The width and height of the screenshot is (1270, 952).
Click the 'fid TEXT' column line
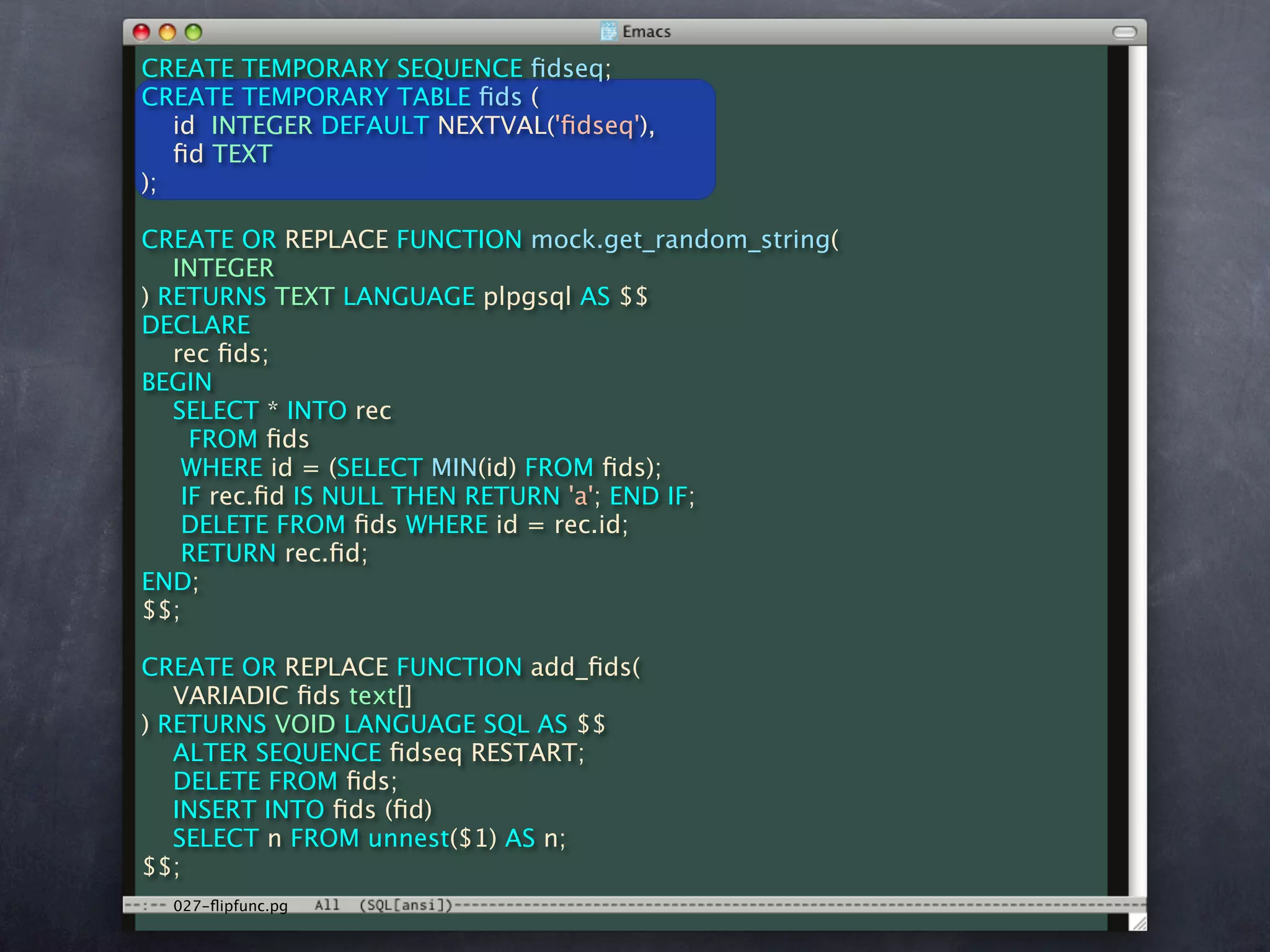click(x=223, y=154)
